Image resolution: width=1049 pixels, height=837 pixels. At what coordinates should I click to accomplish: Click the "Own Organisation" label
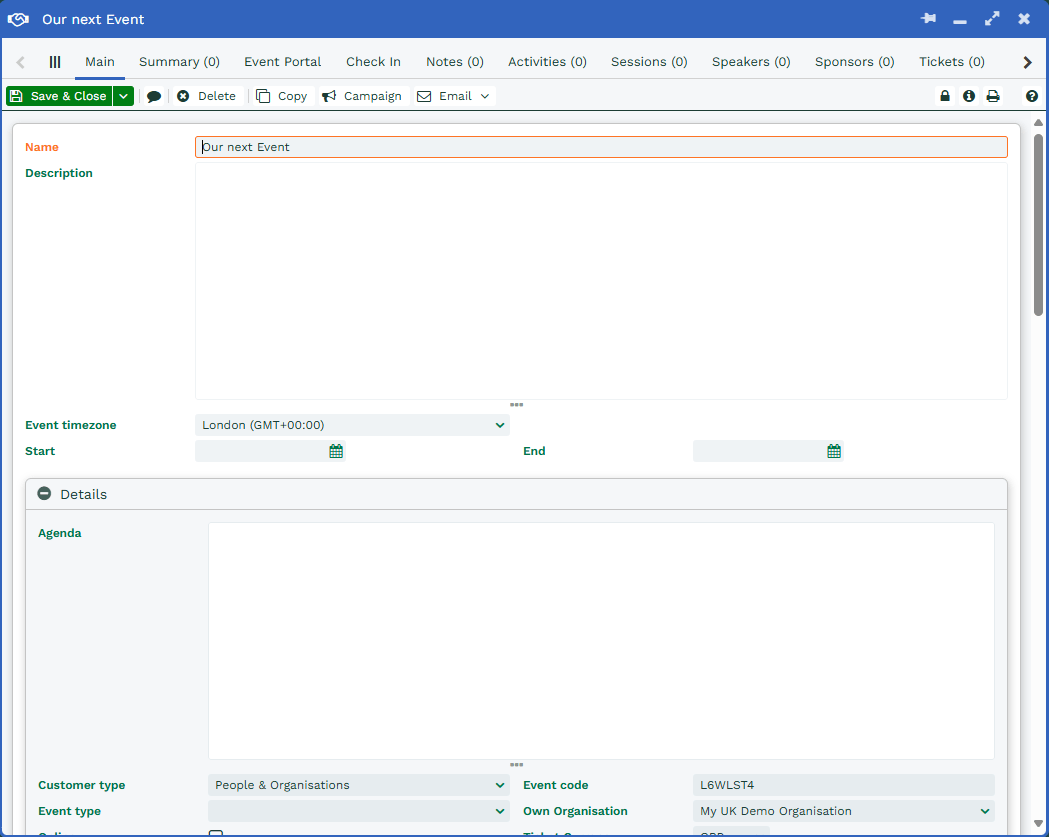575,812
